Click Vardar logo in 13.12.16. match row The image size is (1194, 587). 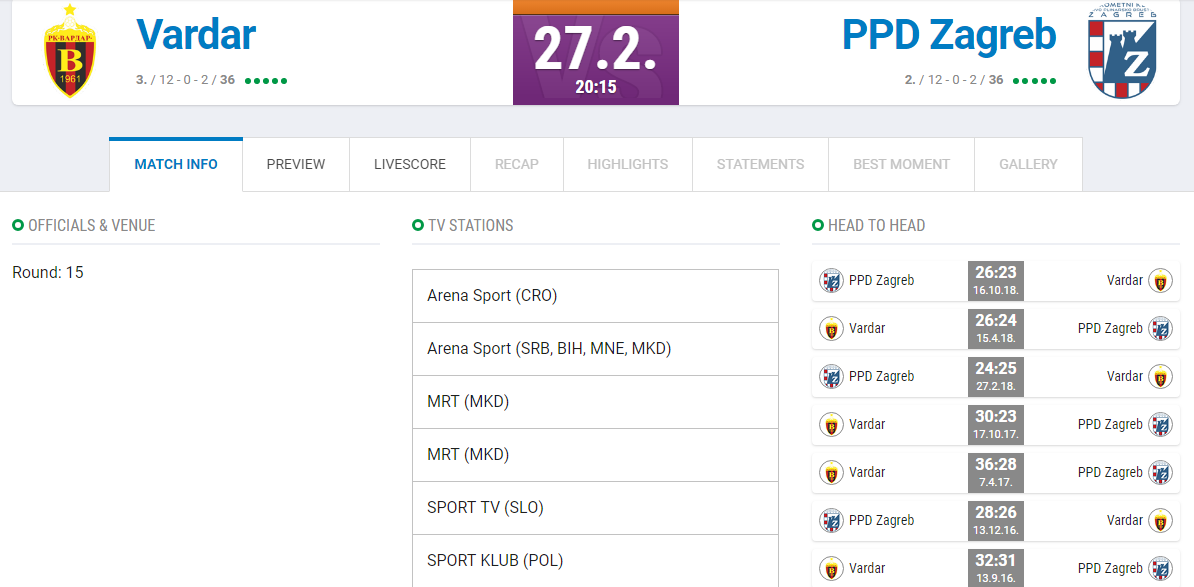(1160, 521)
